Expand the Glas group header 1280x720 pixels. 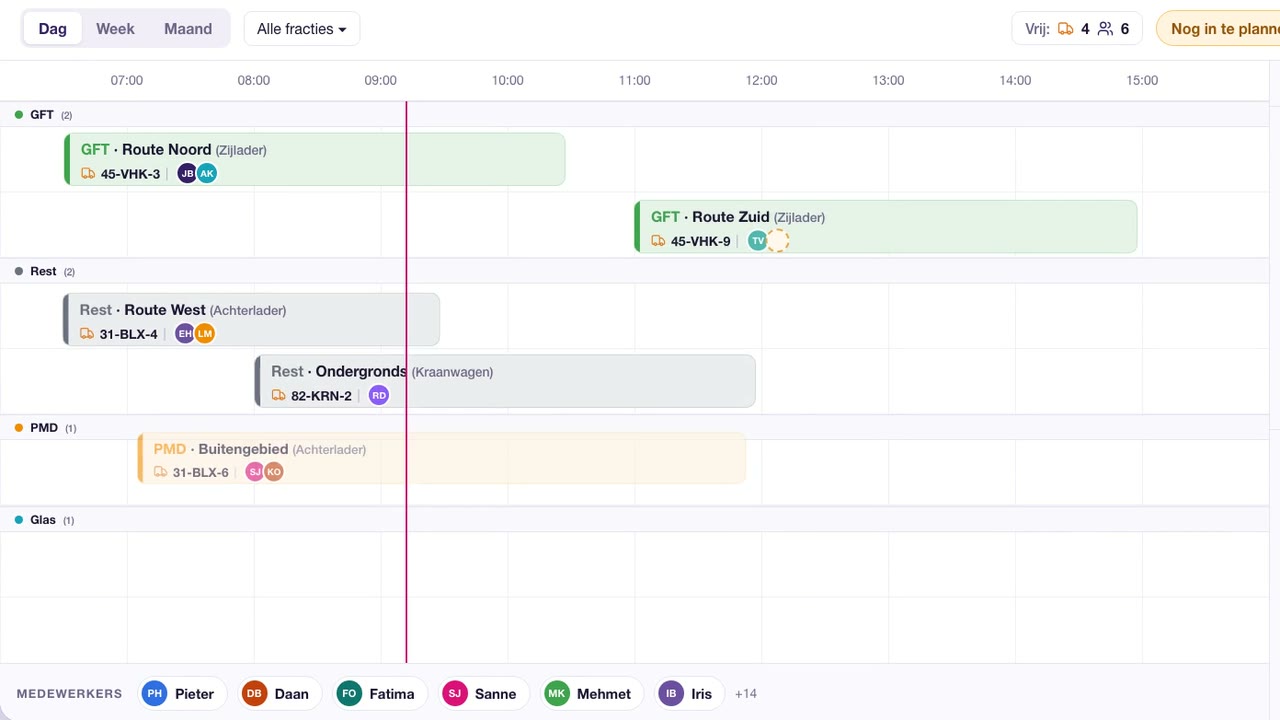tap(634, 520)
